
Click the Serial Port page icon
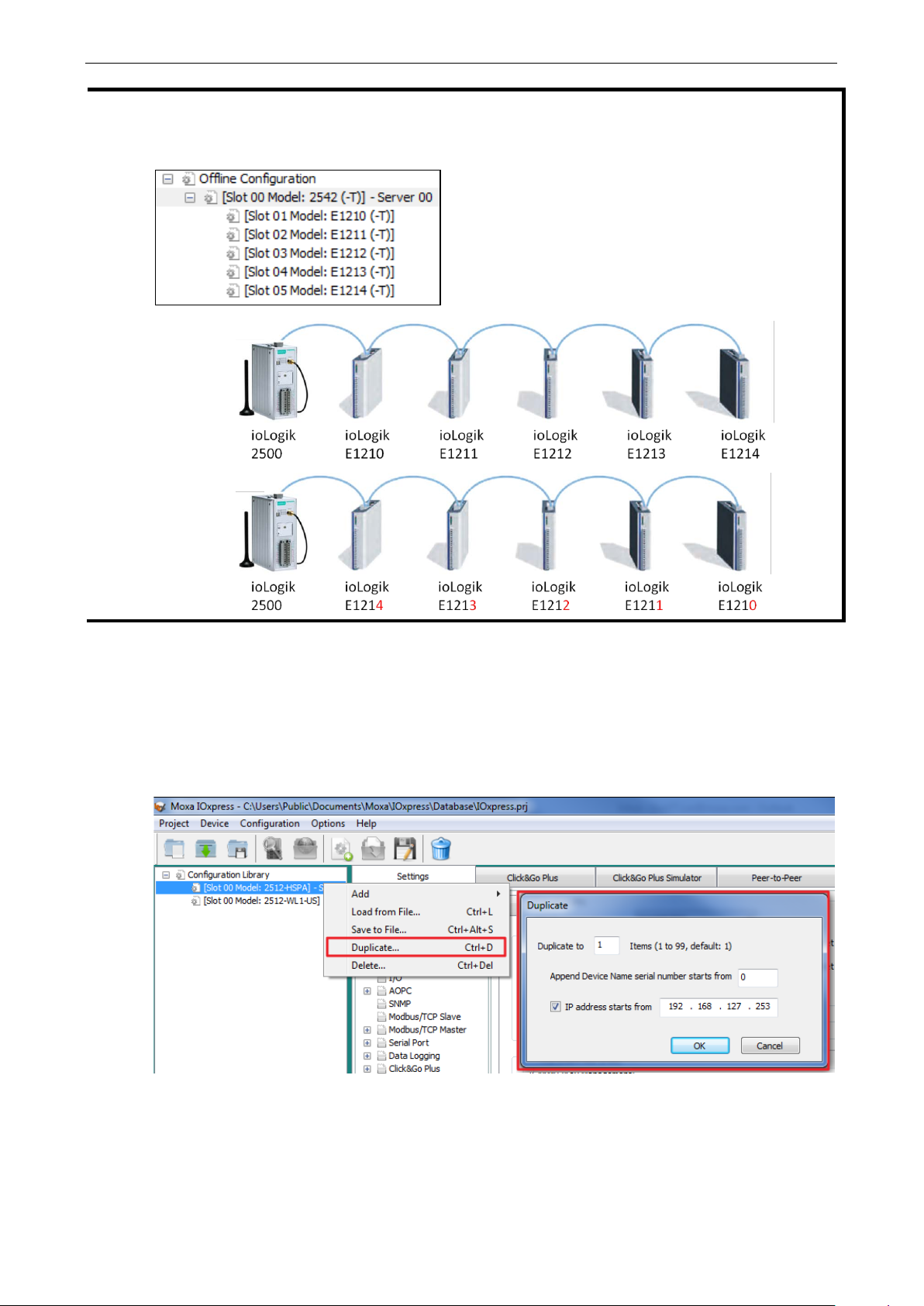tap(381, 1043)
